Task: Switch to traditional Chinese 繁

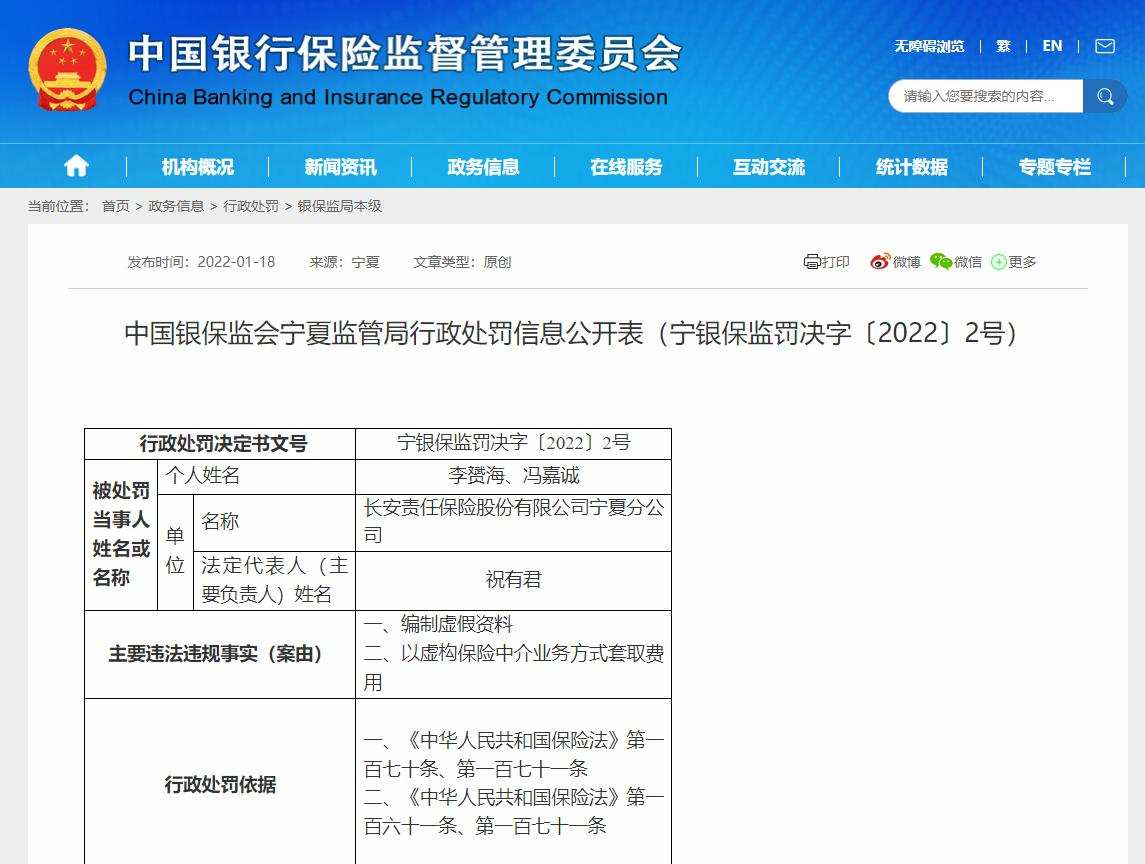Action: [x=1003, y=47]
